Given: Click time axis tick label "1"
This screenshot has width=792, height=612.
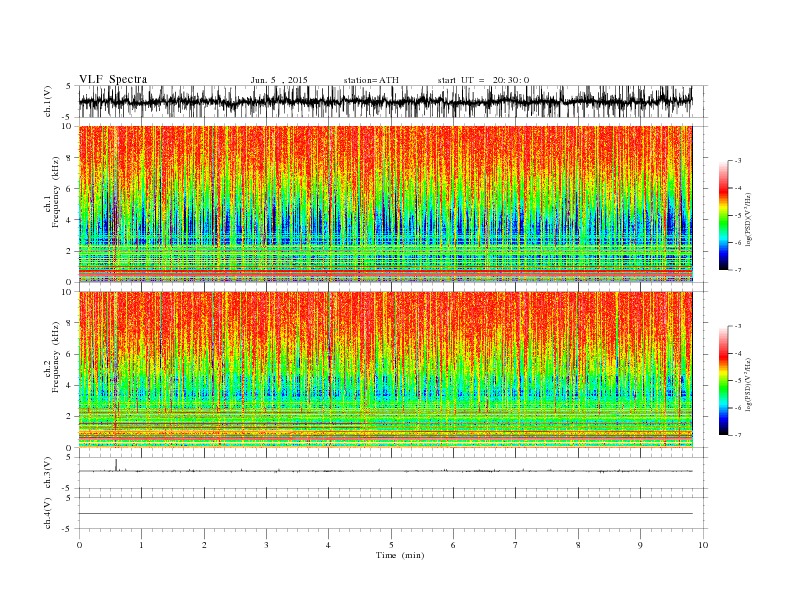Looking at the screenshot, I should coord(142,545).
